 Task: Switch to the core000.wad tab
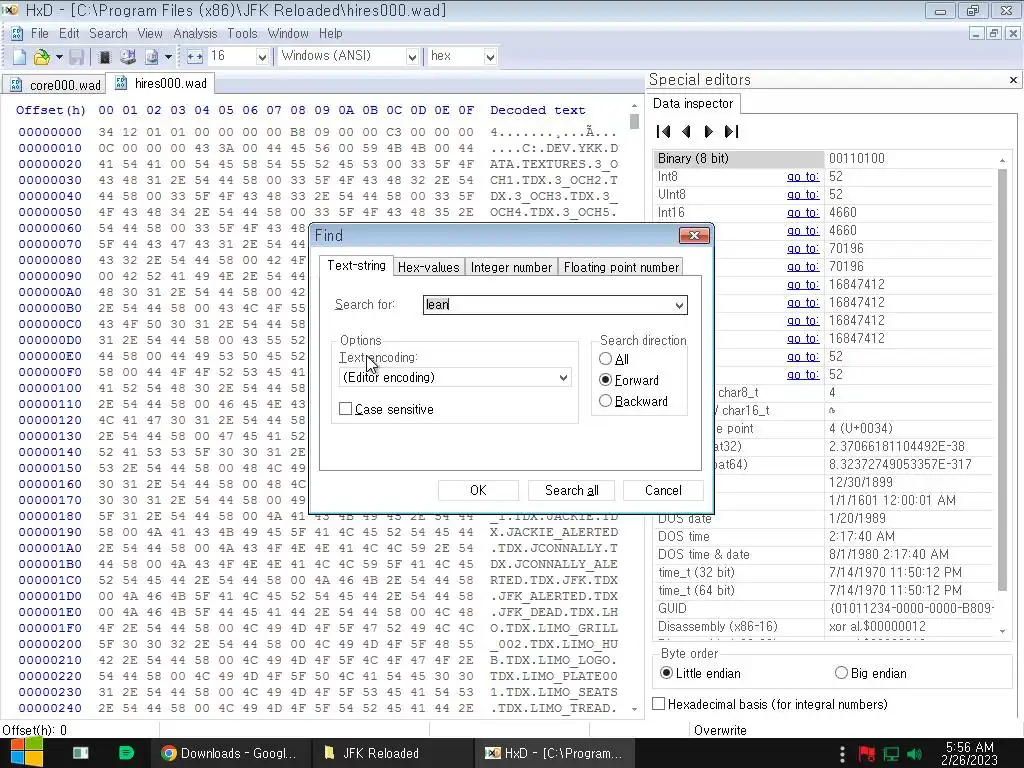tap(54, 85)
